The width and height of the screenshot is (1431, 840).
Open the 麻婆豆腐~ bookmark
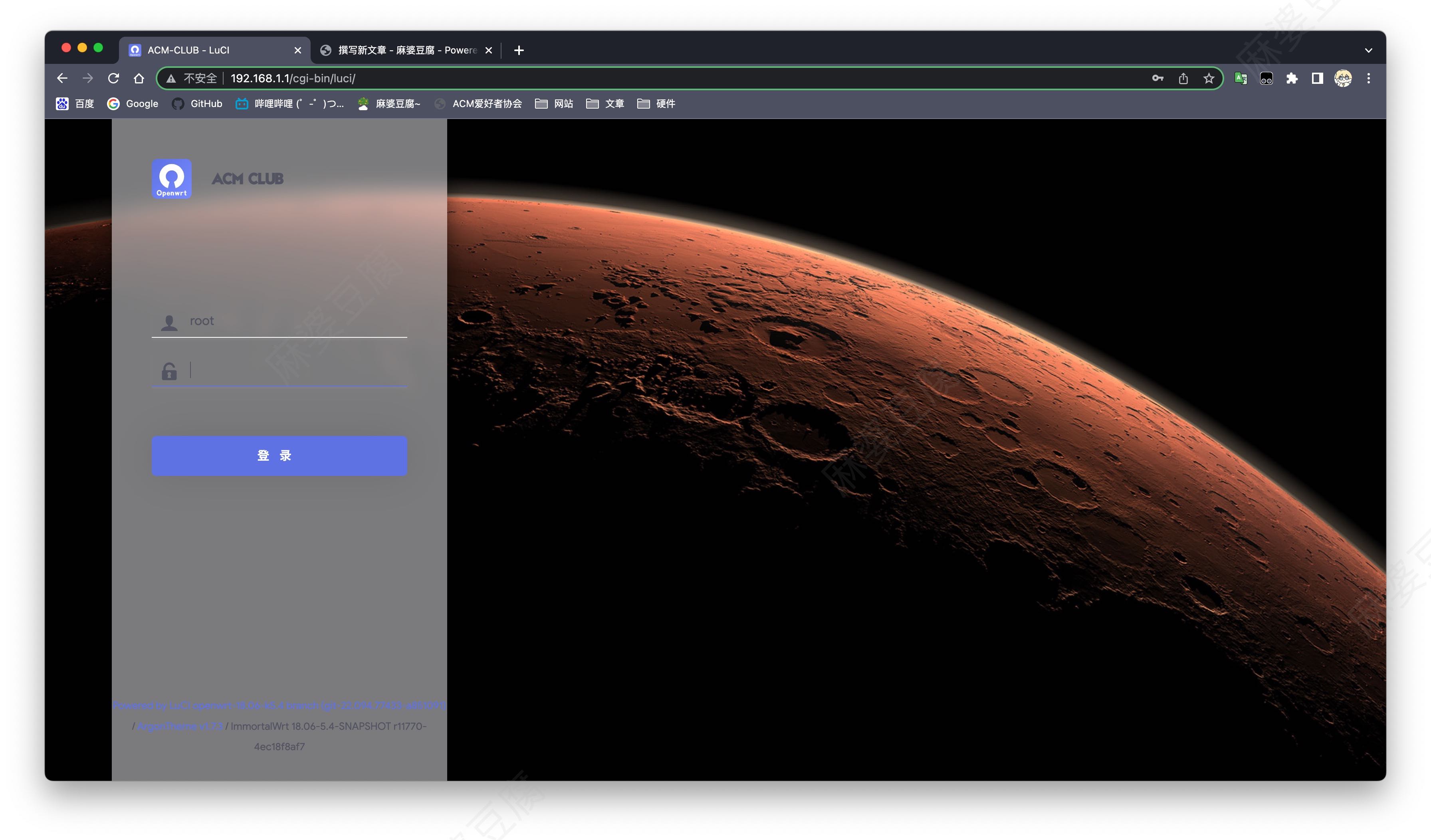(x=389, y=103)
